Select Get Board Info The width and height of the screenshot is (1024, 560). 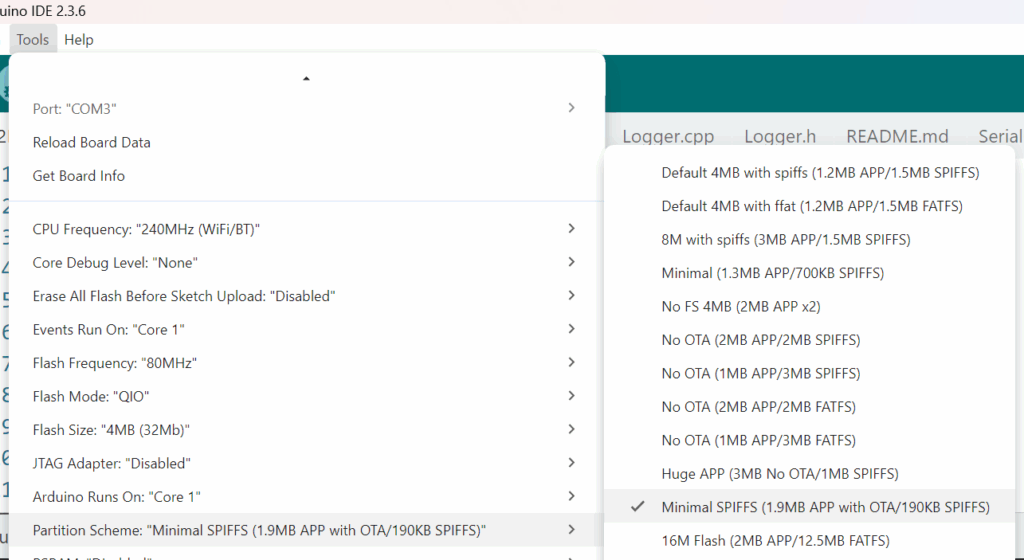tap(79, 176)
